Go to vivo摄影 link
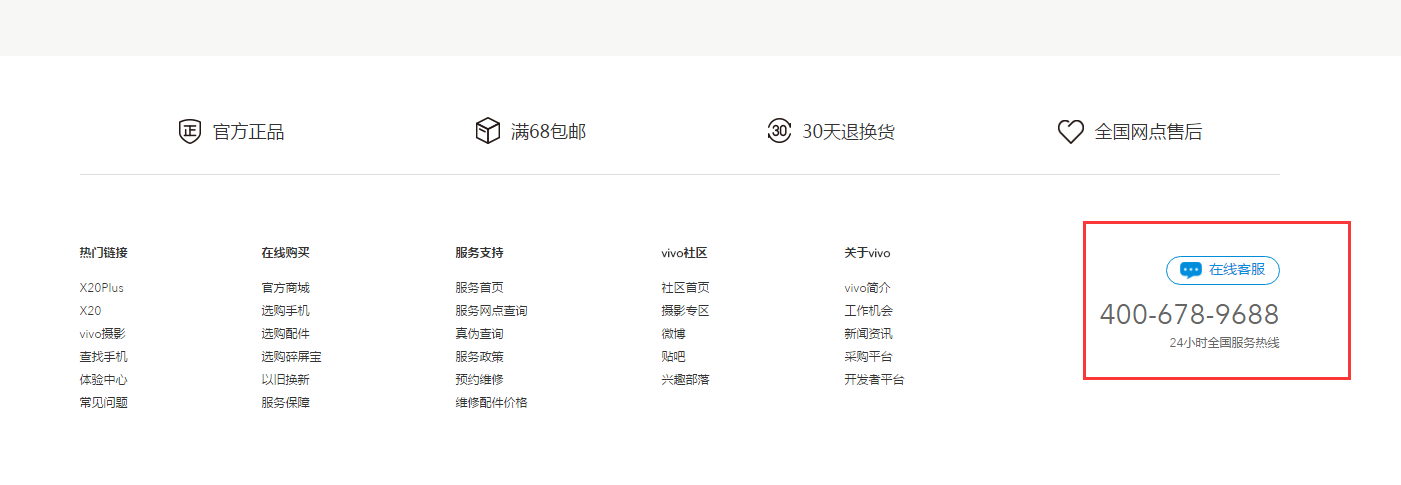1401x485 pixels. coord(103,334)
